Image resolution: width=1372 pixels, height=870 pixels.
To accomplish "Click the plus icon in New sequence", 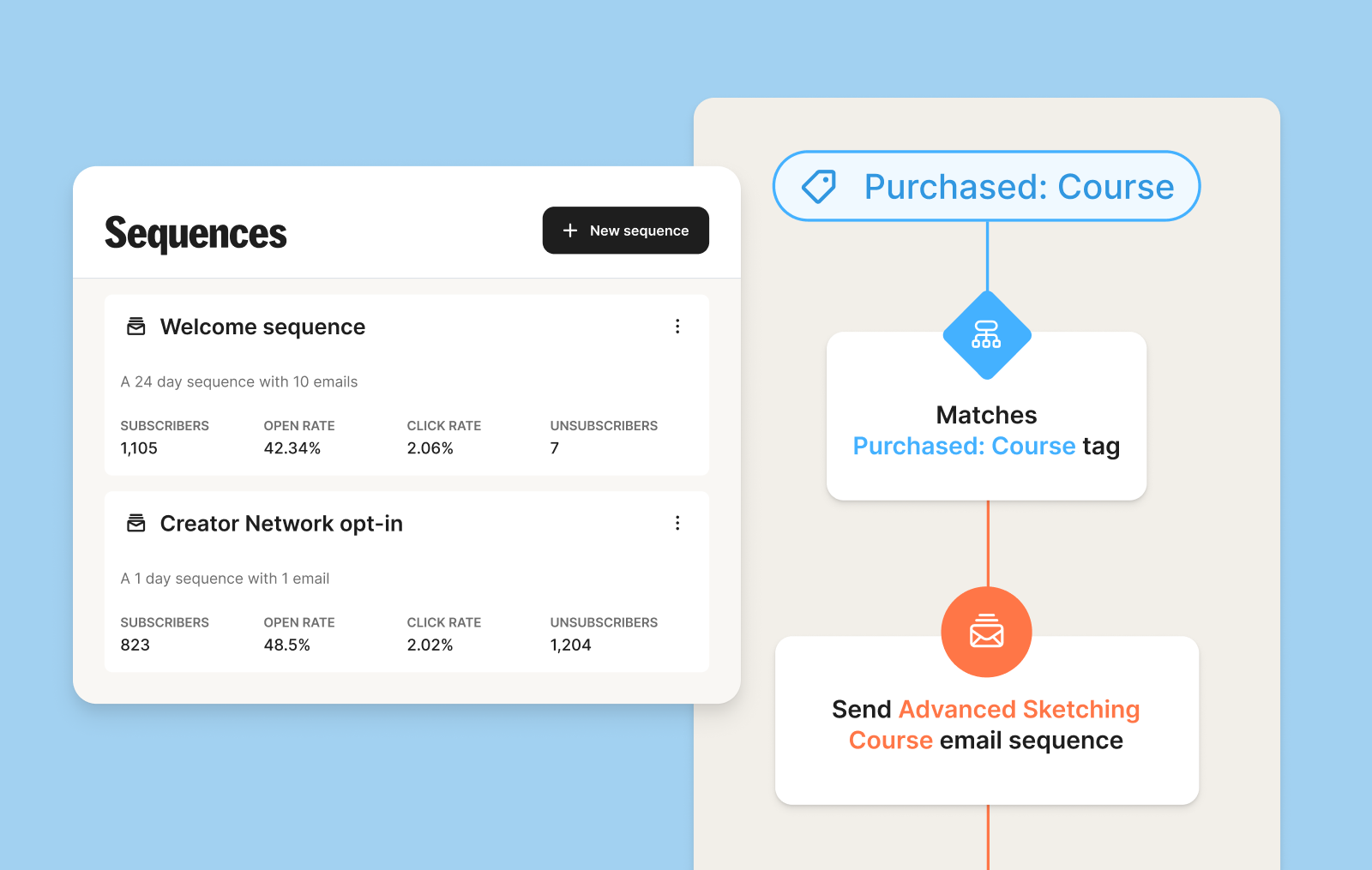I will [x=570, y=231].
